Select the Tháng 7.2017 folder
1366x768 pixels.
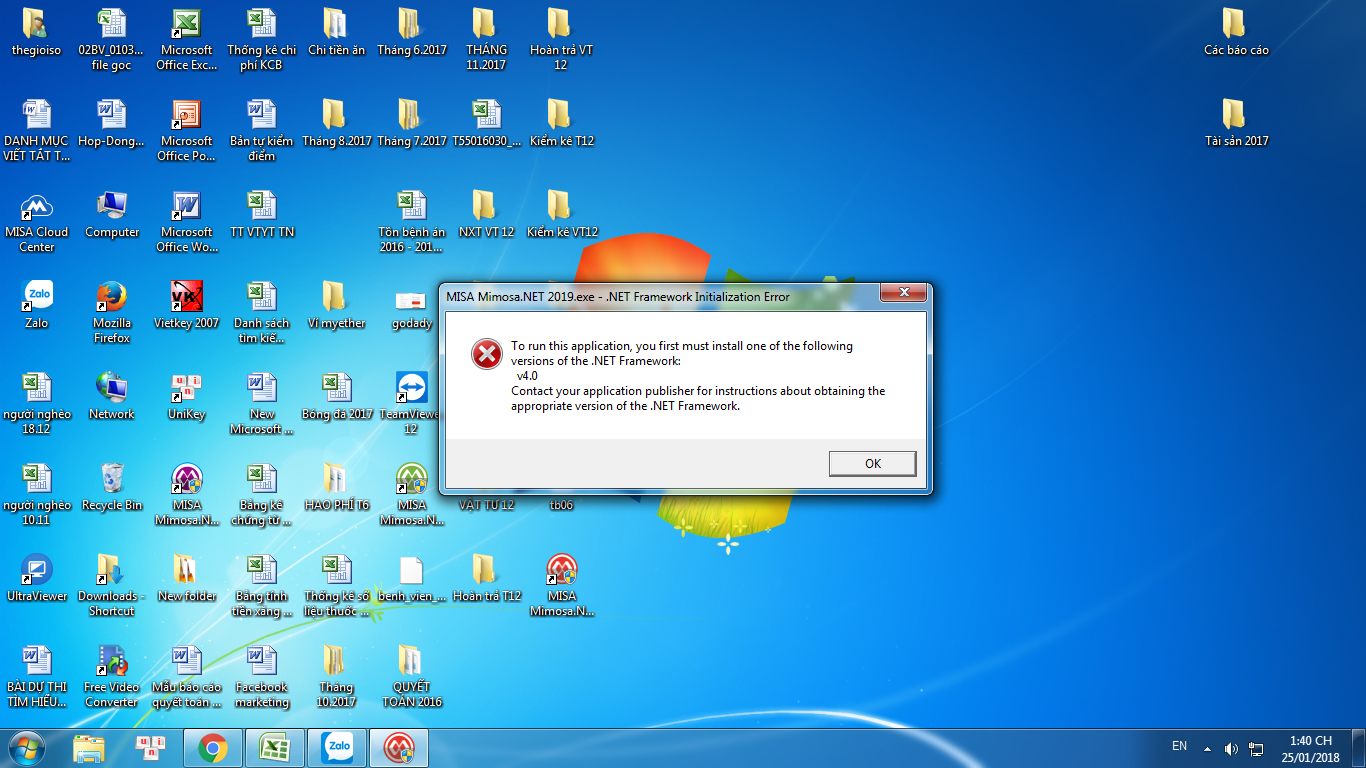tap(411, 123)
